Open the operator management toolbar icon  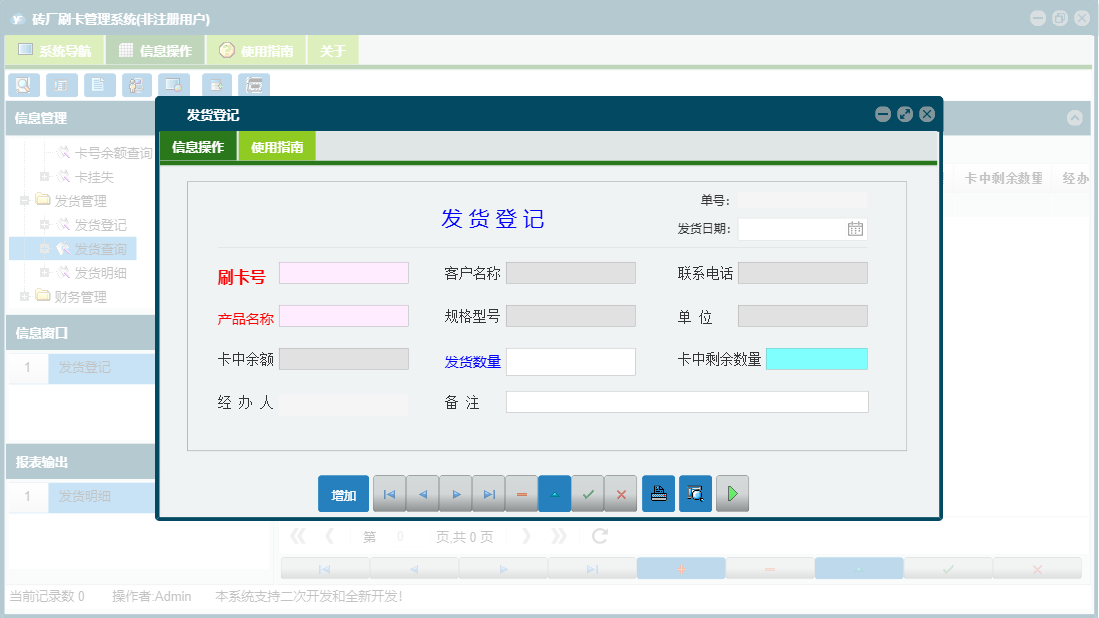tap(136, 85)
